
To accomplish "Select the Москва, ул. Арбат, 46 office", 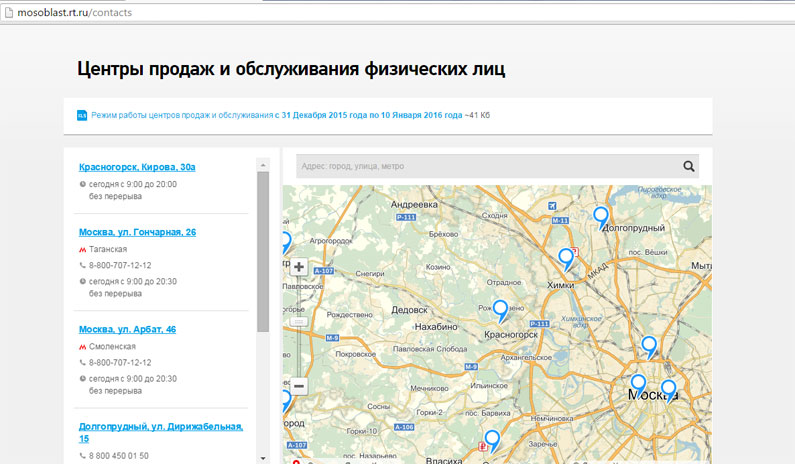I will pos(127,329).
